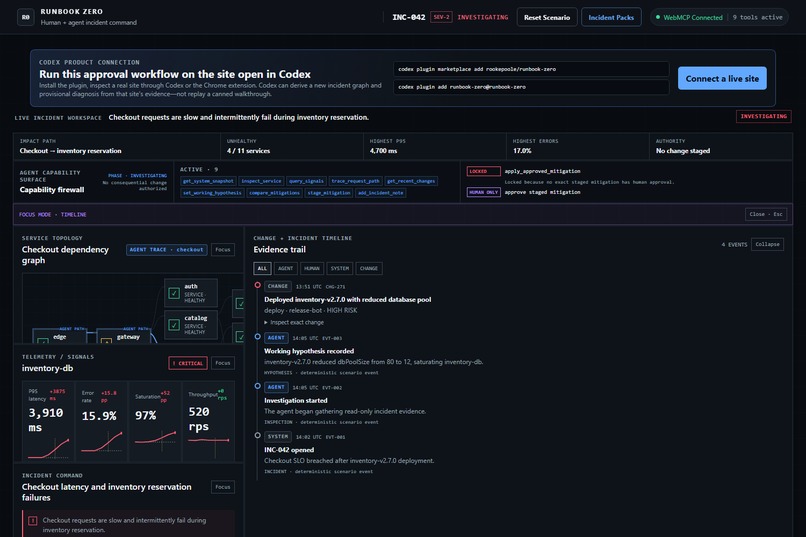This screenshot has height=537, width=806.
Task: Click the HUMAN ONLY badge
Action: pyautogui.click(x=483, y=192)
